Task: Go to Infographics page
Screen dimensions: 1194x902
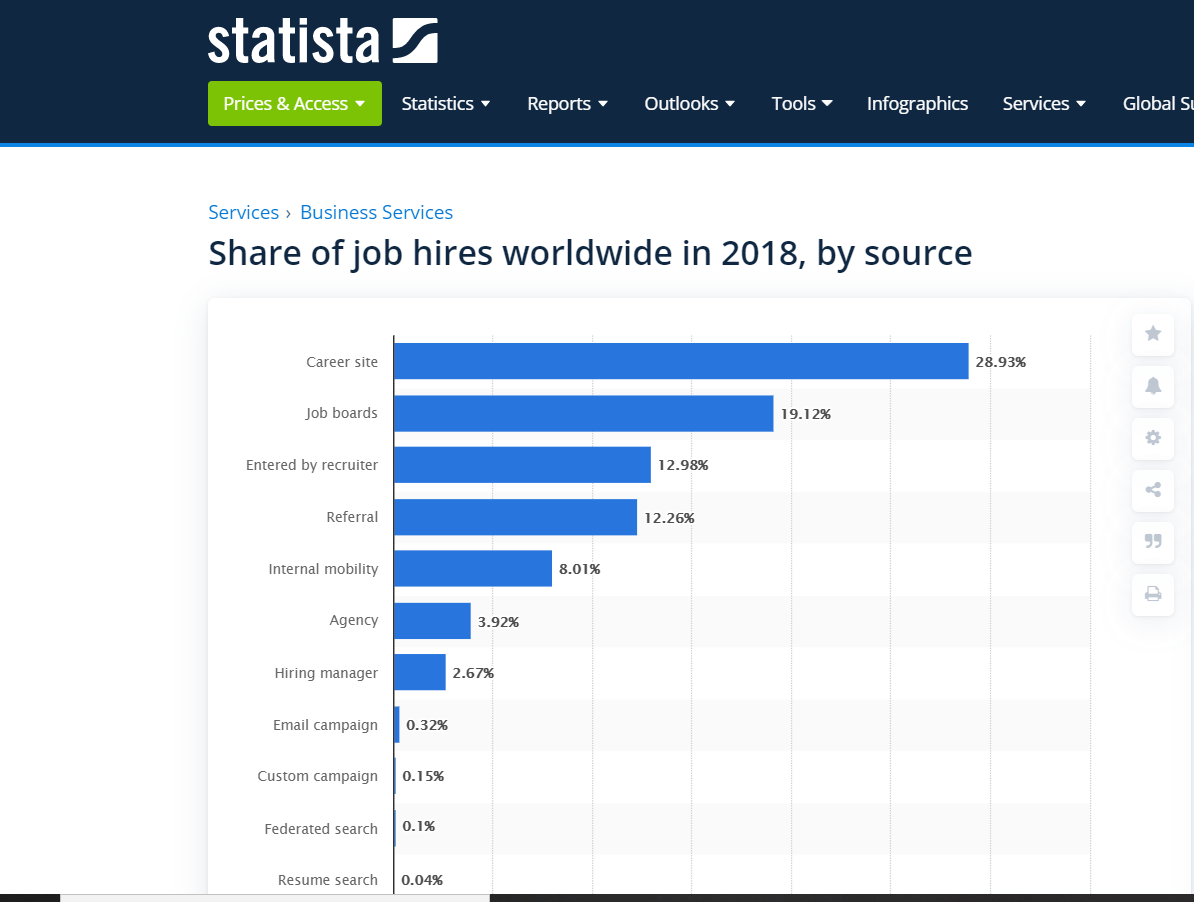Action: point(917,104)
